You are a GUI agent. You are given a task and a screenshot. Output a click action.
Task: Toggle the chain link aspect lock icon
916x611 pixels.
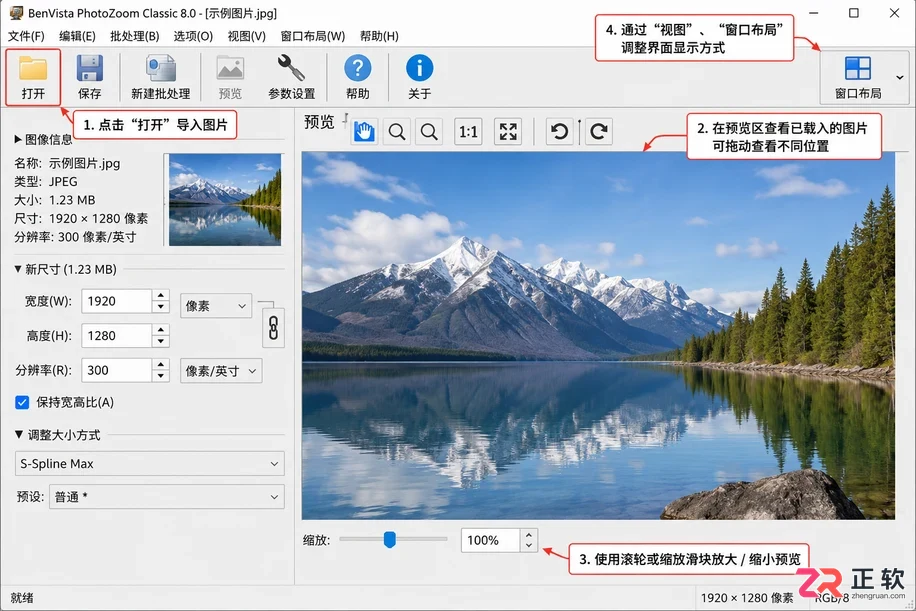(x=273, y=328)
